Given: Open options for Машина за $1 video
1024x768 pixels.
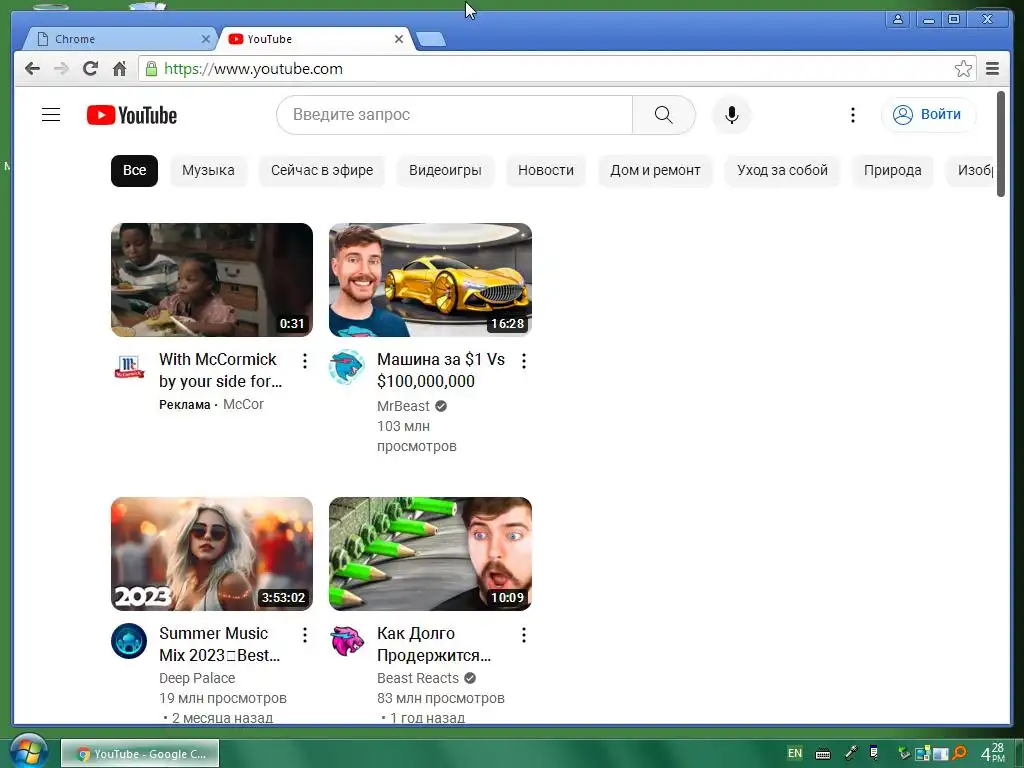Looking at the screenshot, I should tap(524, 361).
